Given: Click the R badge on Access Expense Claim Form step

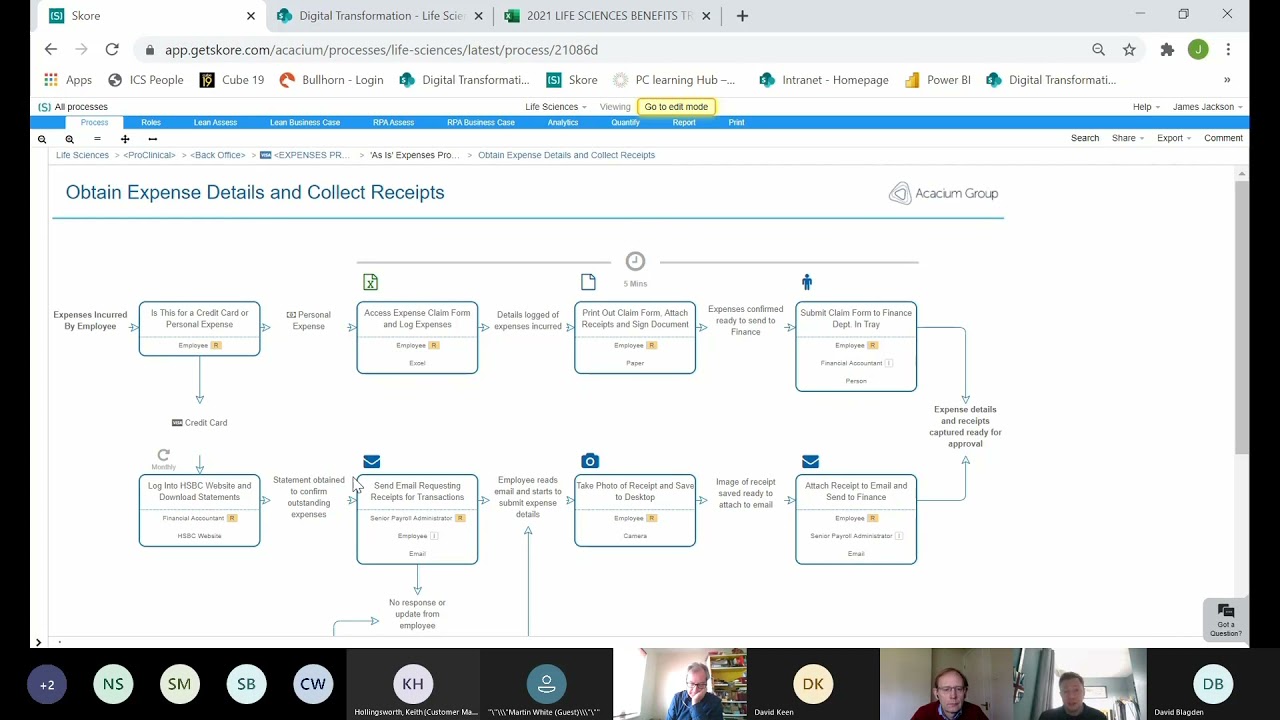Looking at the screenshot, I should pyautogui.click(x=433, y=346).
